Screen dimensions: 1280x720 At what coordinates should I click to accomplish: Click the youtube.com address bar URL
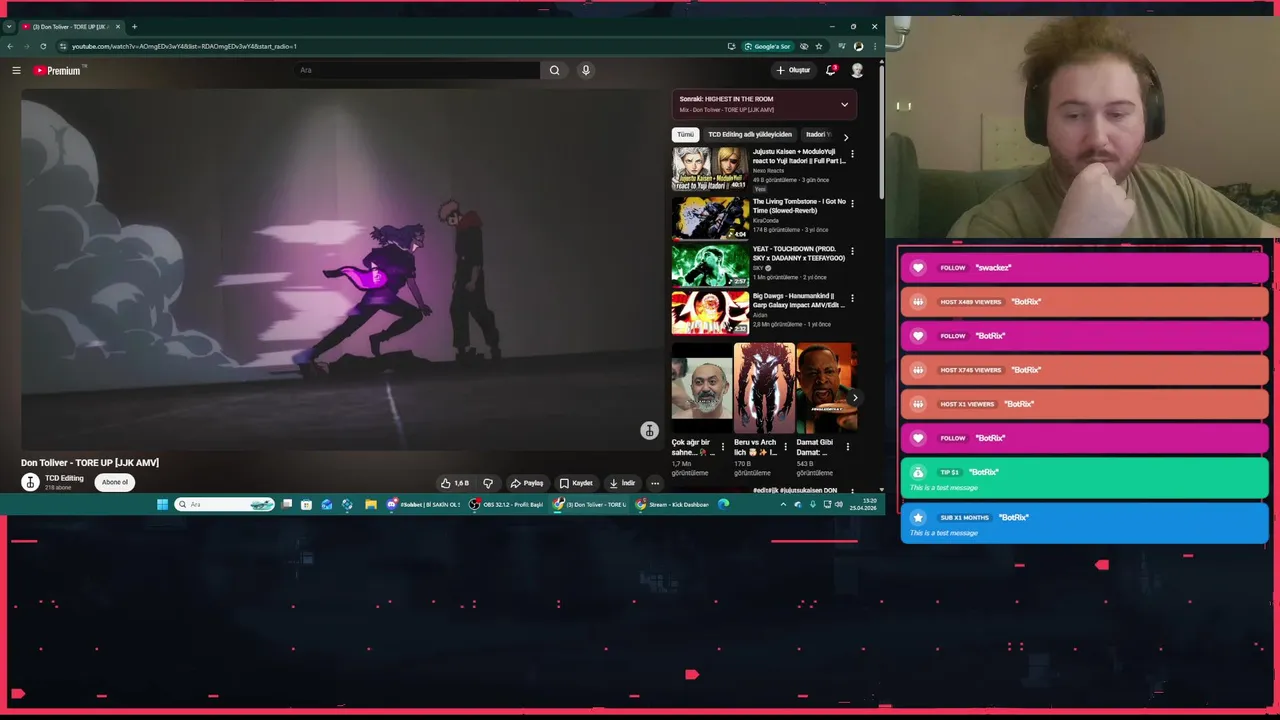[184, 46]
